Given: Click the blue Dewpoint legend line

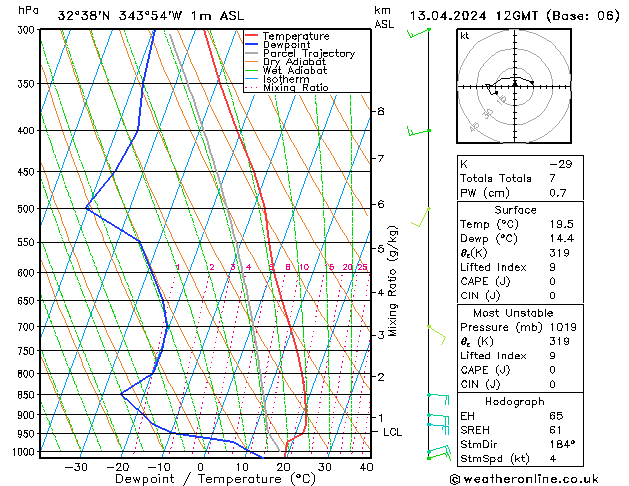Looking at the screenshot, I should 251,45.
